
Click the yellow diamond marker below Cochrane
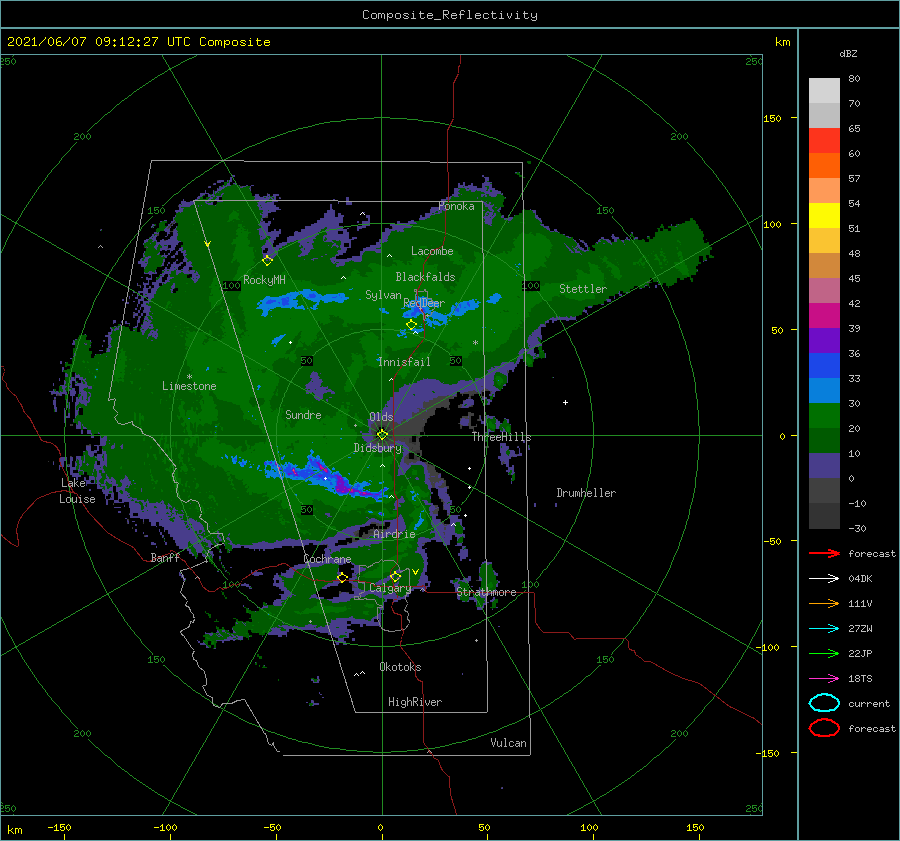tap(342, 577)
